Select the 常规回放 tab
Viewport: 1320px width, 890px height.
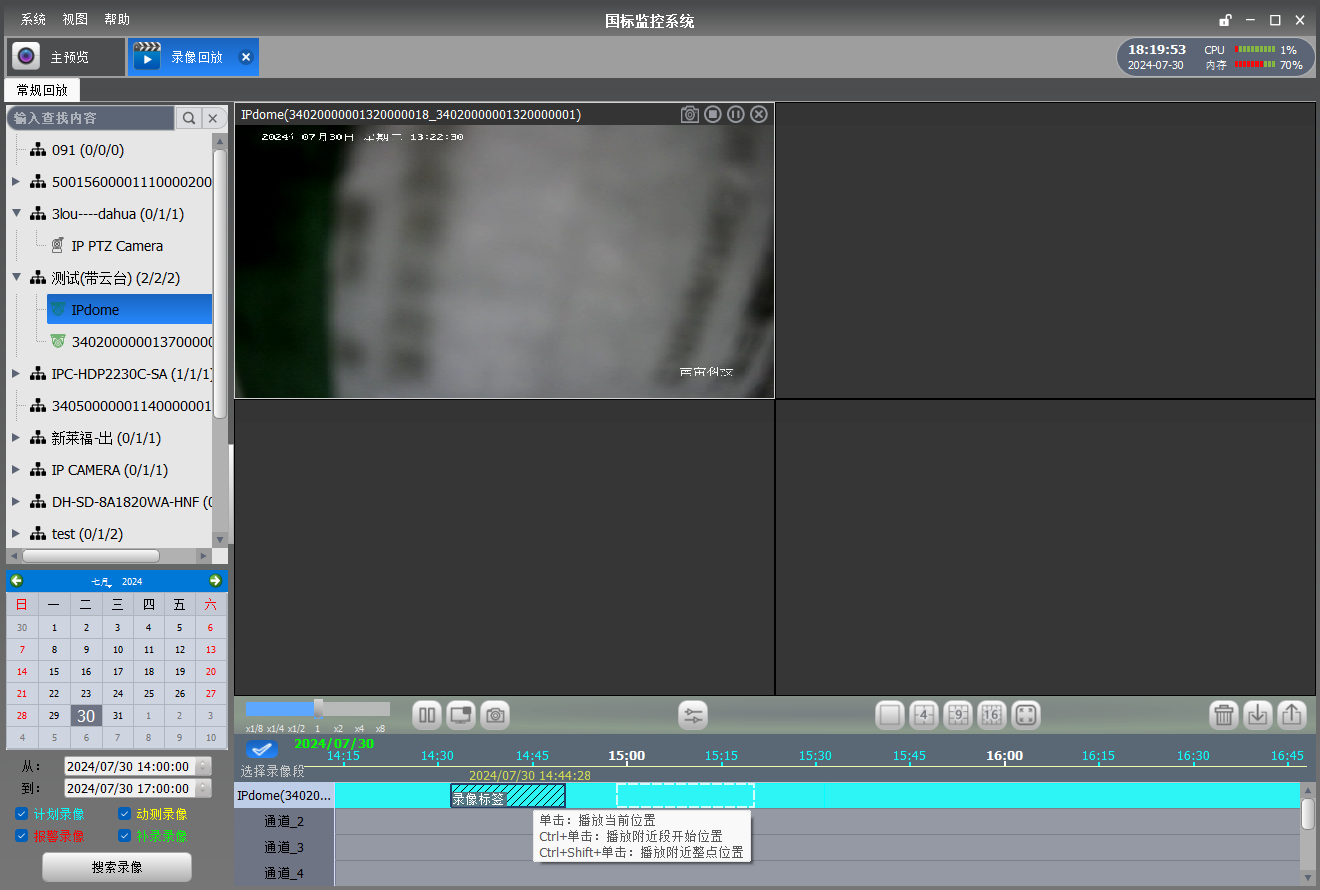click(42, 90)
